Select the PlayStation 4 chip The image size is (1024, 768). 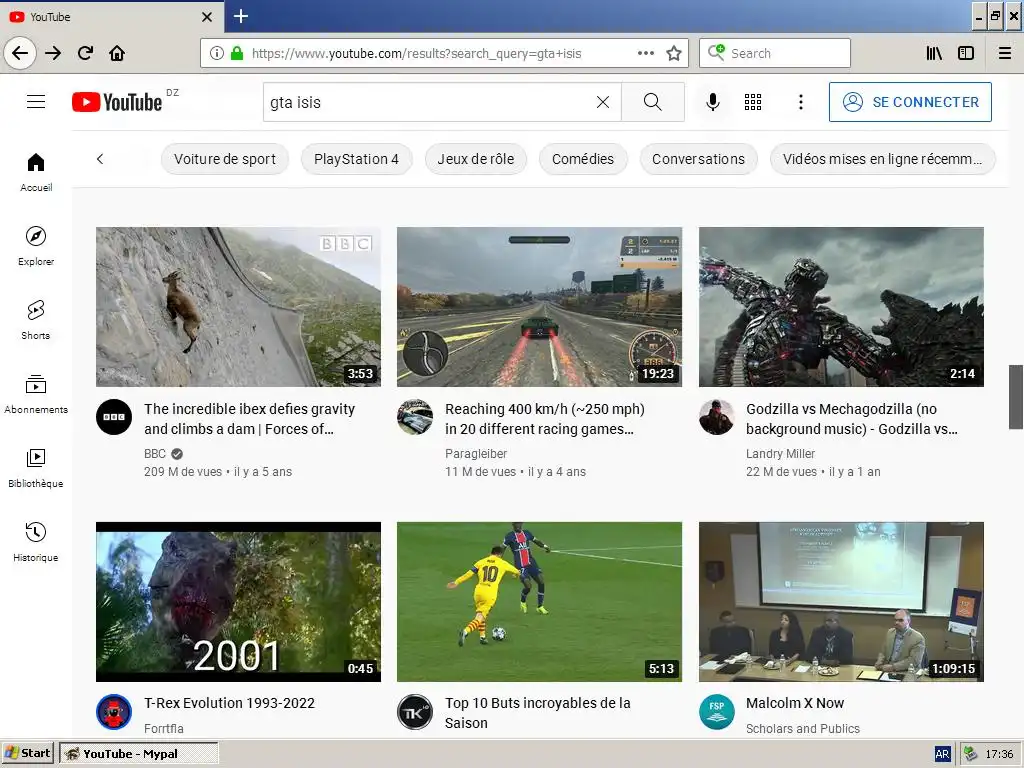click(x=356, y=159)
